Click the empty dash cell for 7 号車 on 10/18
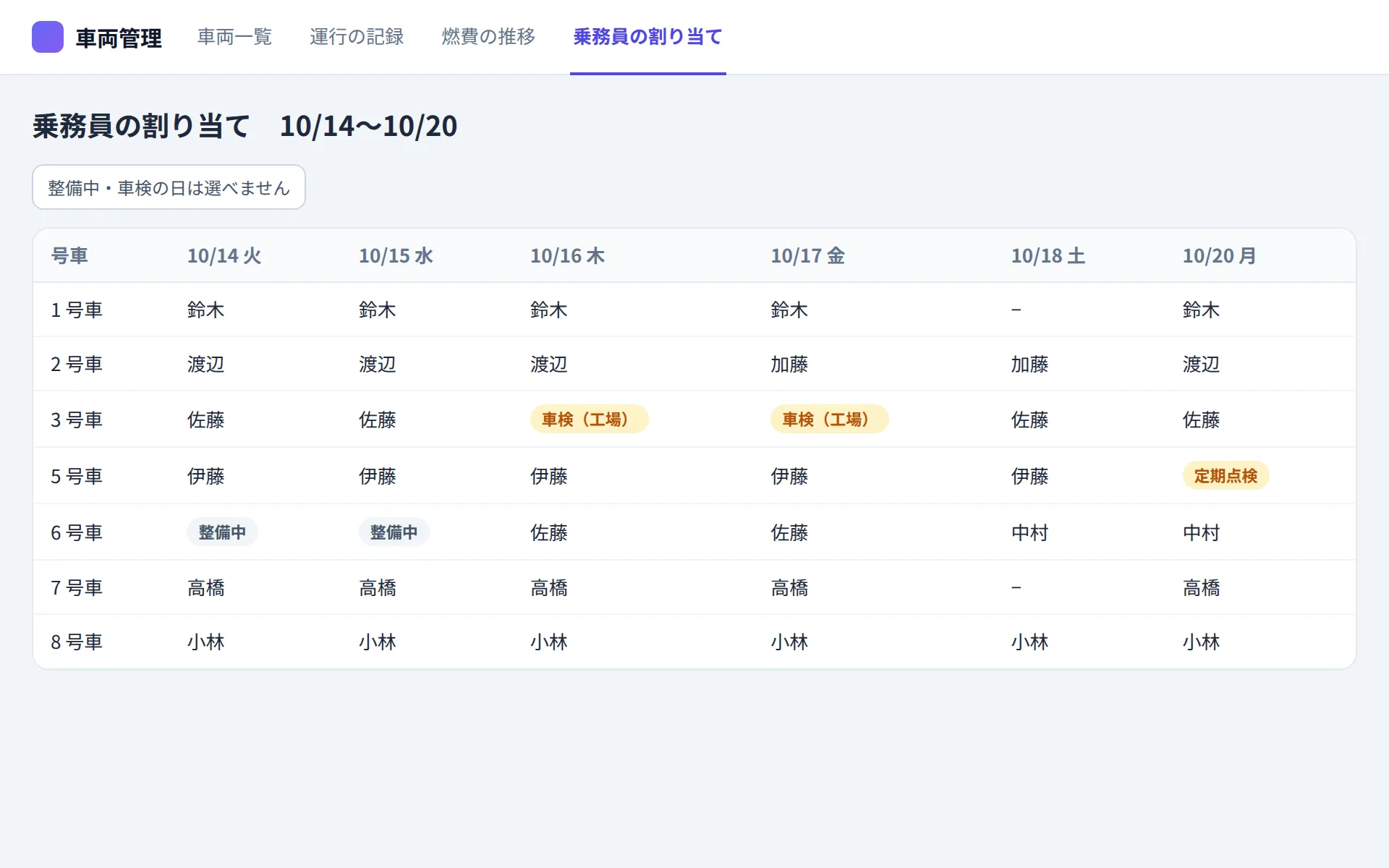Screen dimensions: 1389x868 tap(1016, 587)
